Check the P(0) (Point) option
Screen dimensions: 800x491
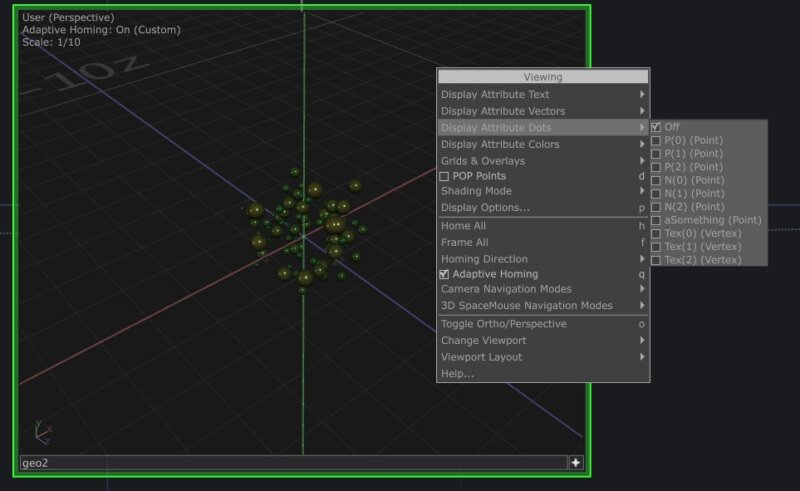coord(656,141)
